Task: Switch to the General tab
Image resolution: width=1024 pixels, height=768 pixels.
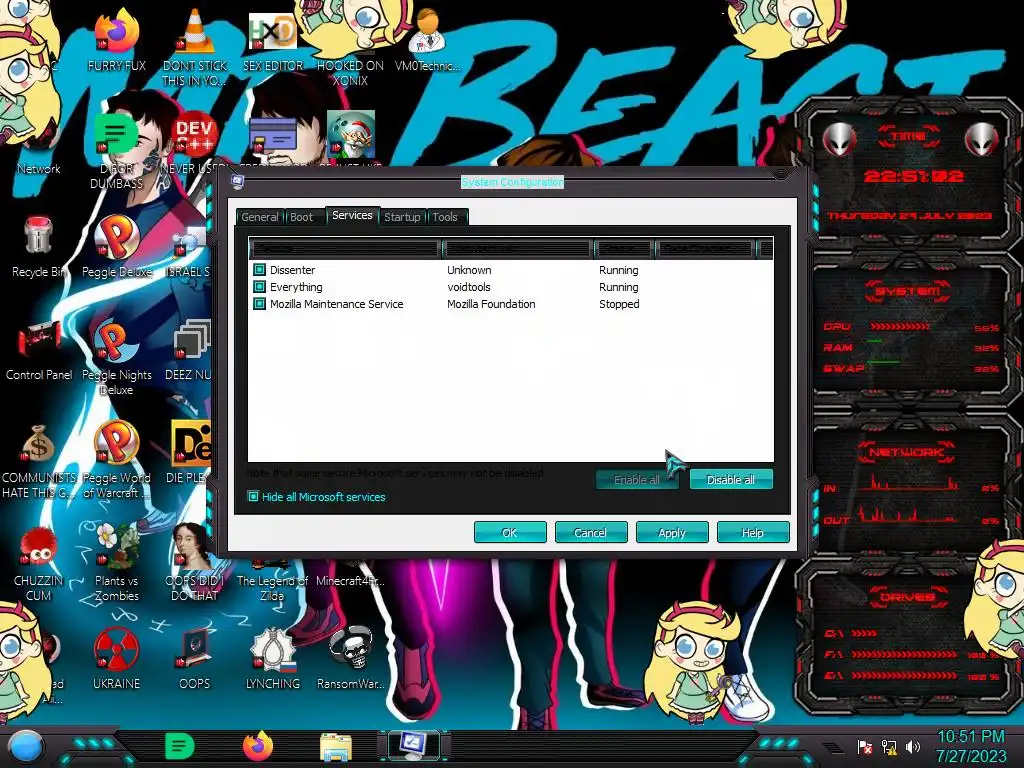Action: pos(259,217)
